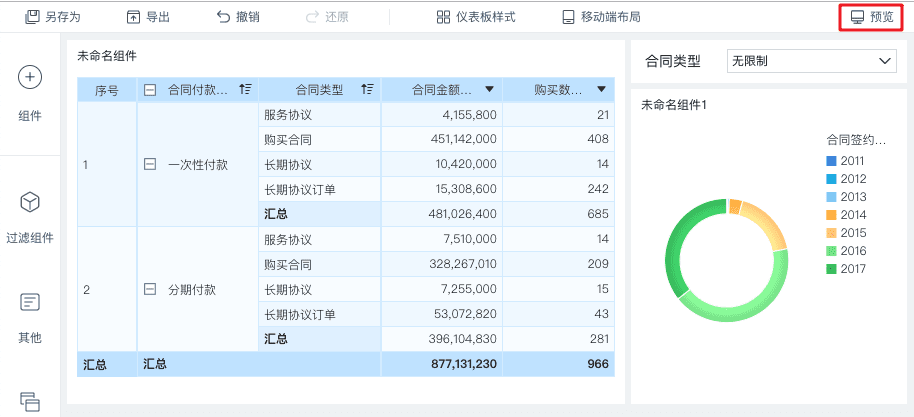914x417 pixels.
Task: Click the Save As (另存为) icon
Action: tap(33, 17)
